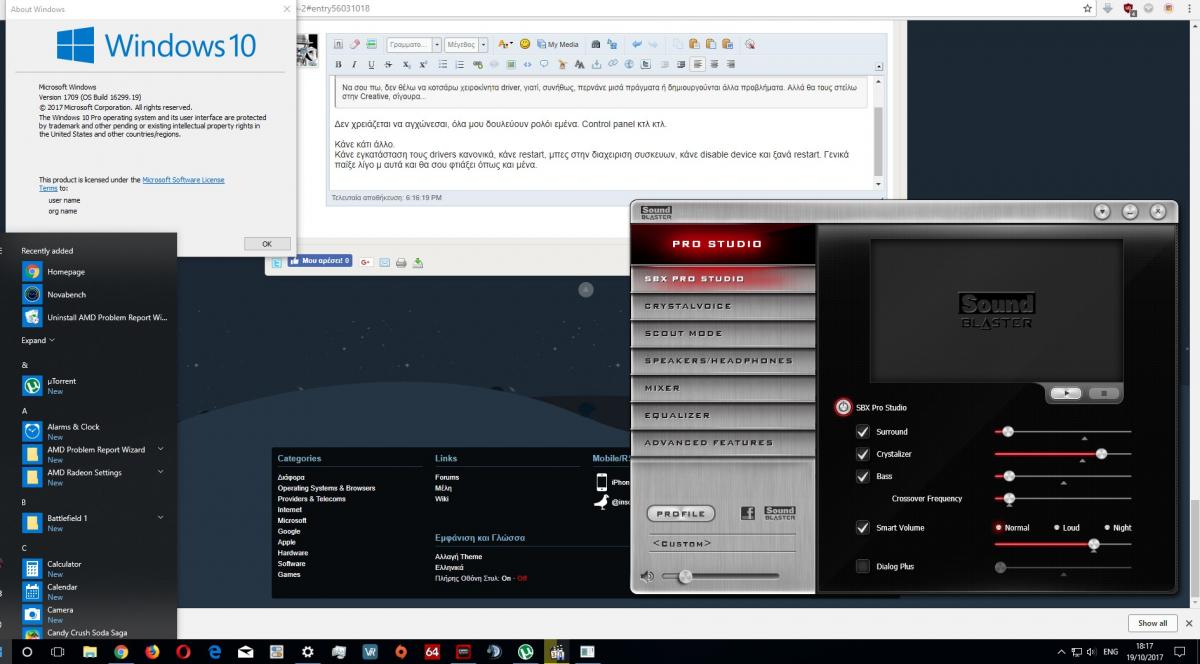Open Calculator from the Start menu
This screenshot has width=1200, height=664.
94,568
